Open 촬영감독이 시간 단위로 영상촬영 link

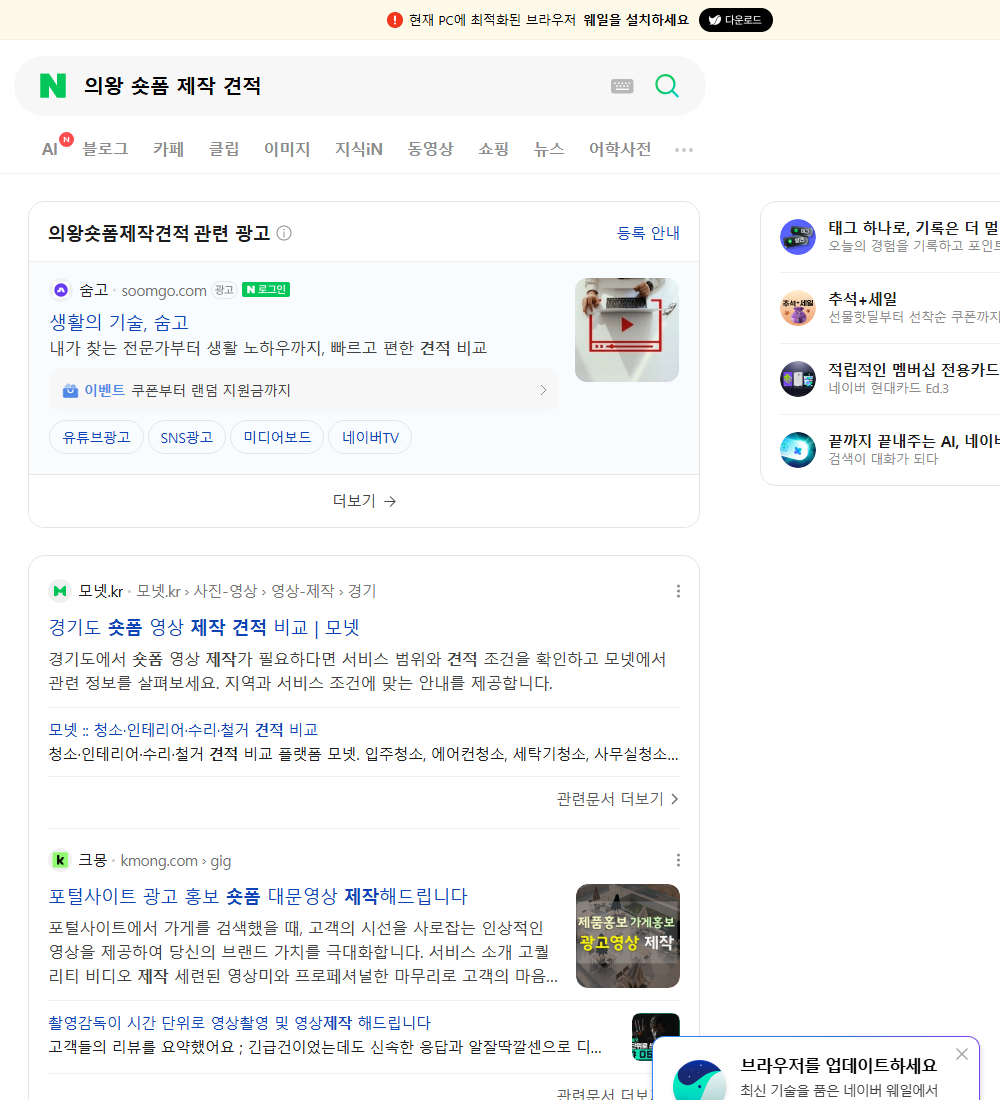click(x=239, y=1023)
